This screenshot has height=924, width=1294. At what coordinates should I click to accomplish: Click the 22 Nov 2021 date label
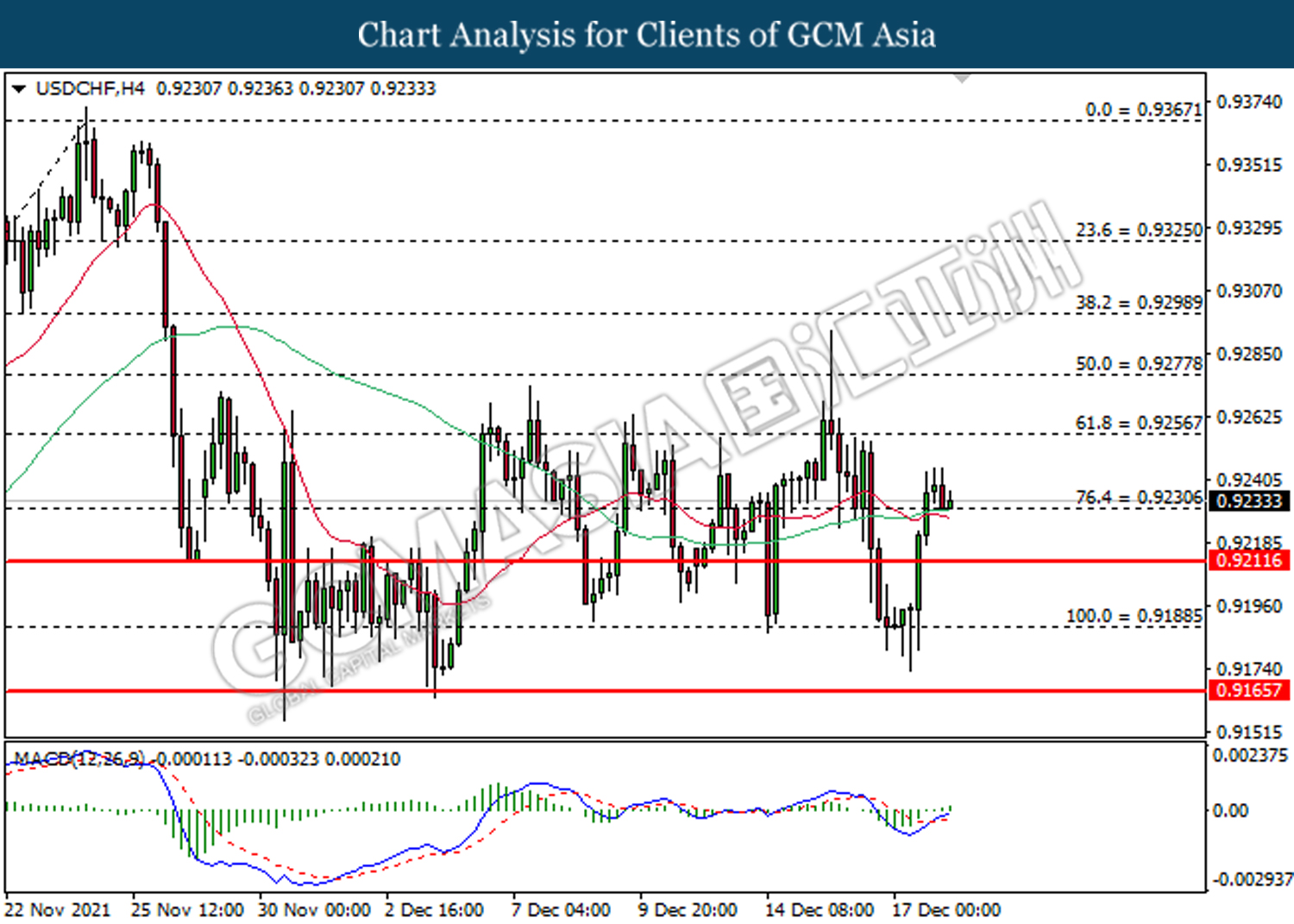point(58,909)
